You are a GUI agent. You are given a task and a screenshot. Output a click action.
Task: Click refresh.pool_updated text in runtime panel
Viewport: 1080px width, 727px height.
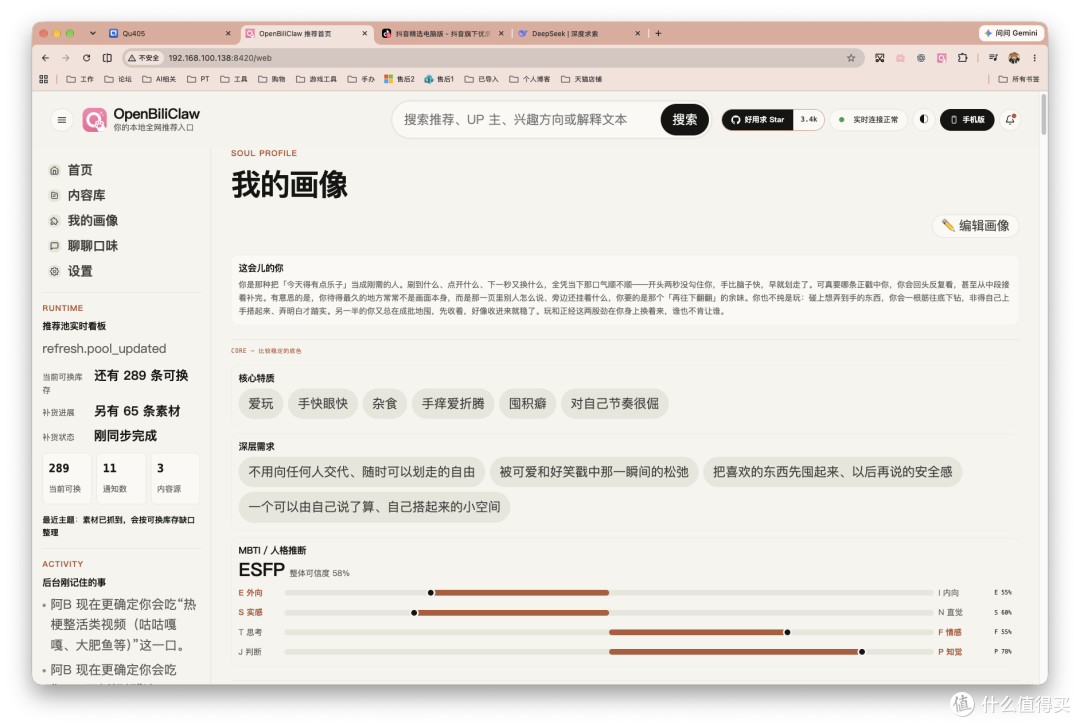(x=104, y=349)
